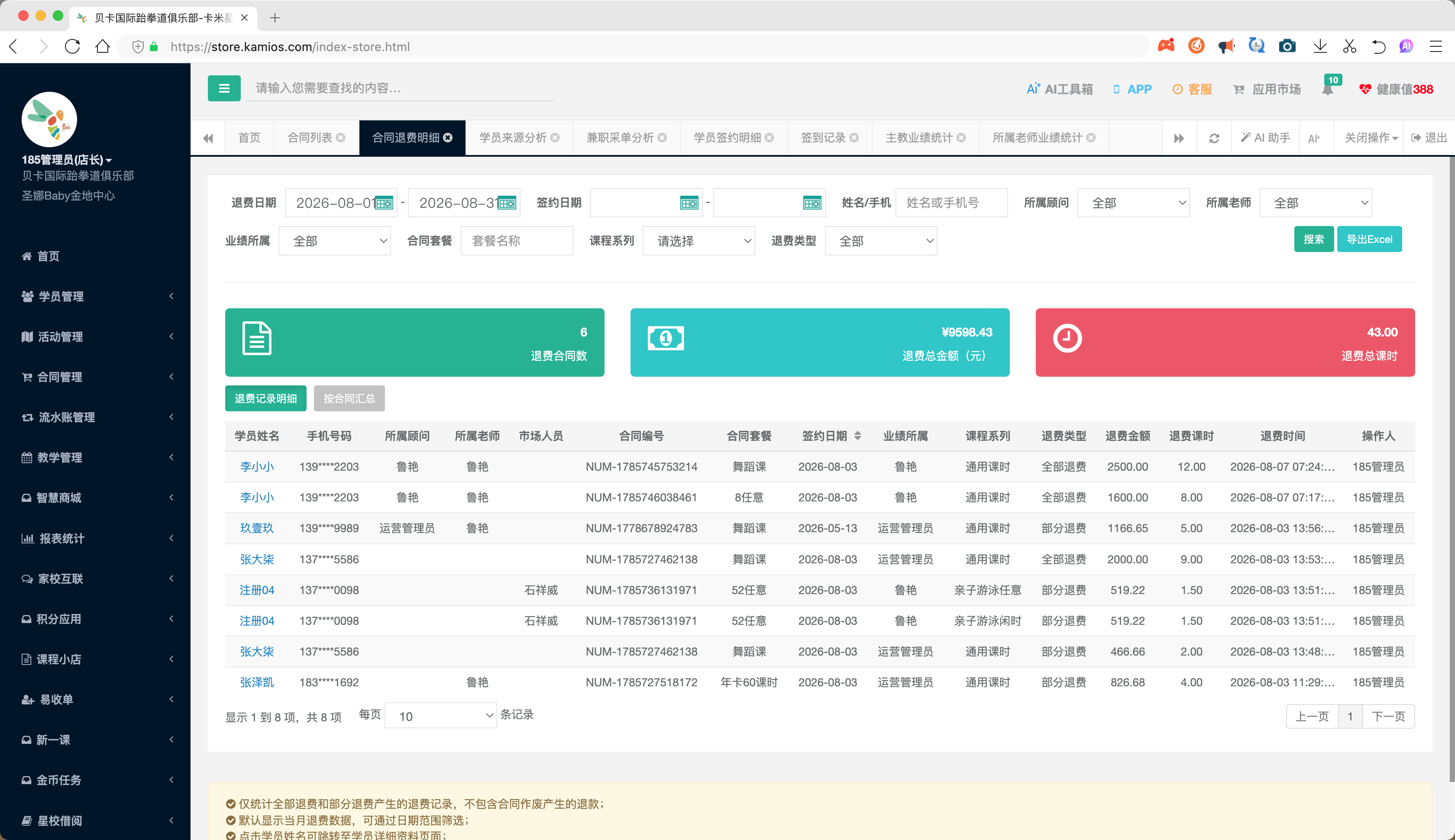The height and width of the screenshot is (840, 1455).
Task: Open the 退费类型 dropdown
Action: [880, 241]
